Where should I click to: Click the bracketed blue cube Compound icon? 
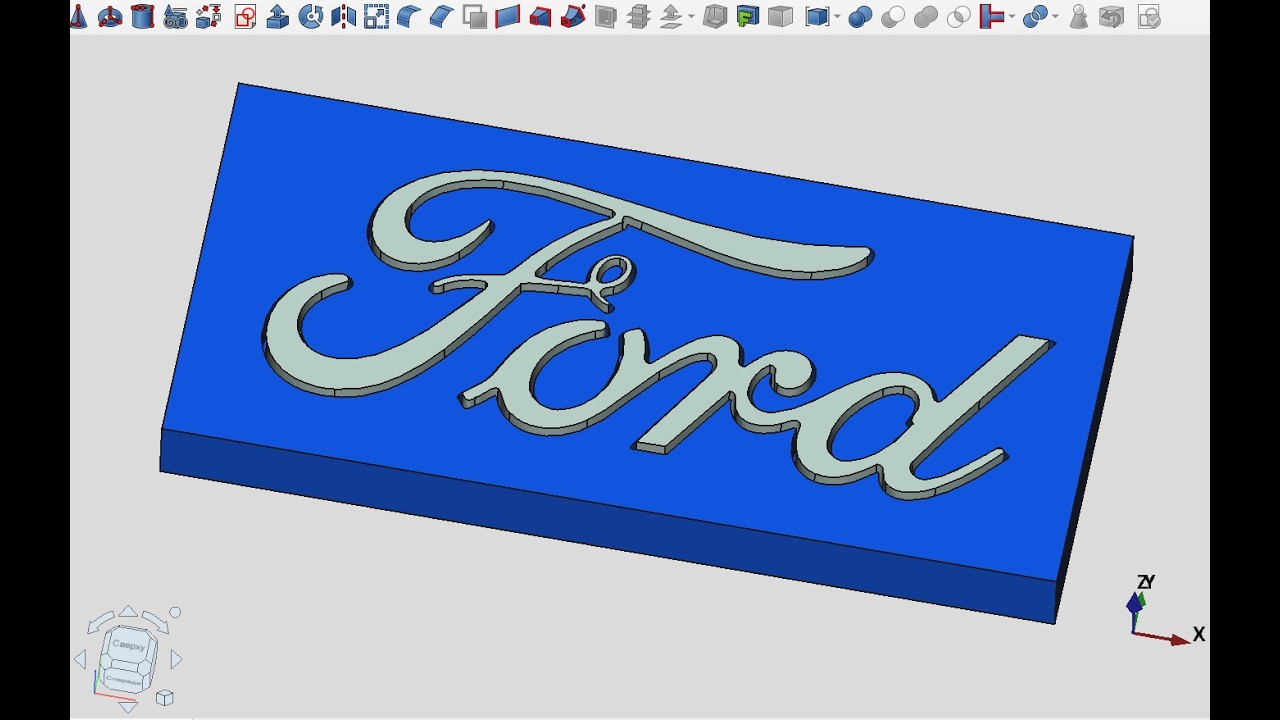(x=816, y=17)
